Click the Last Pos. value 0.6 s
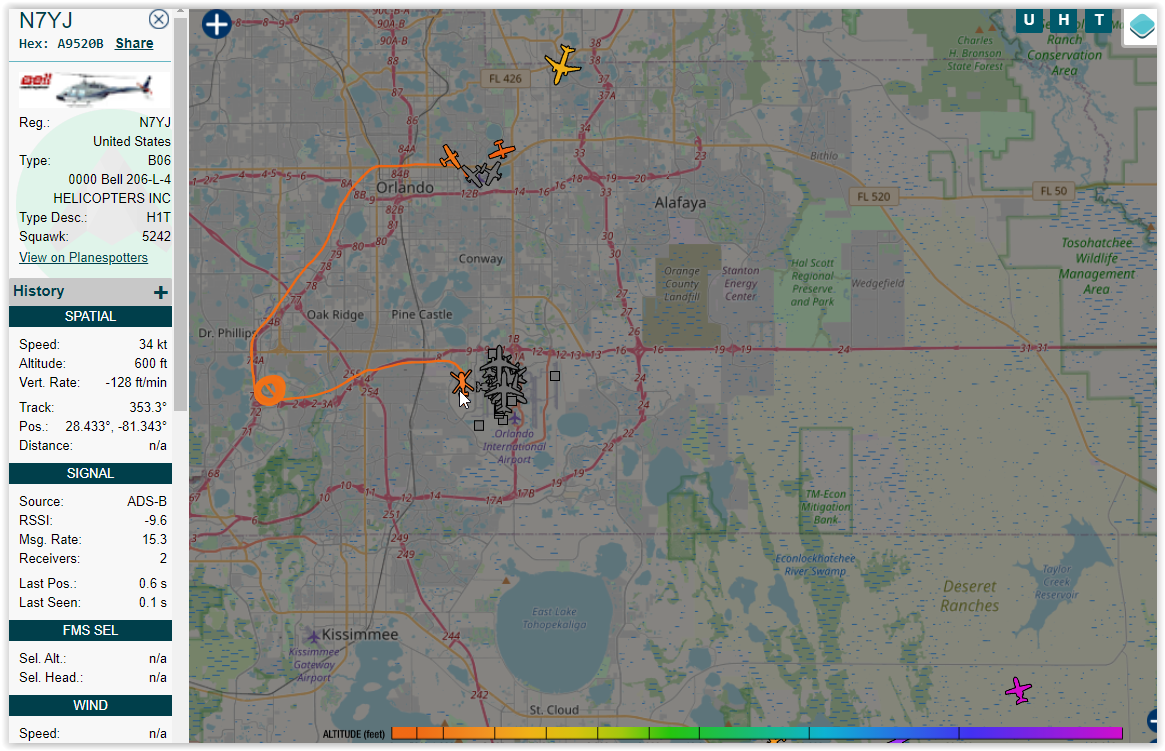 153,583
